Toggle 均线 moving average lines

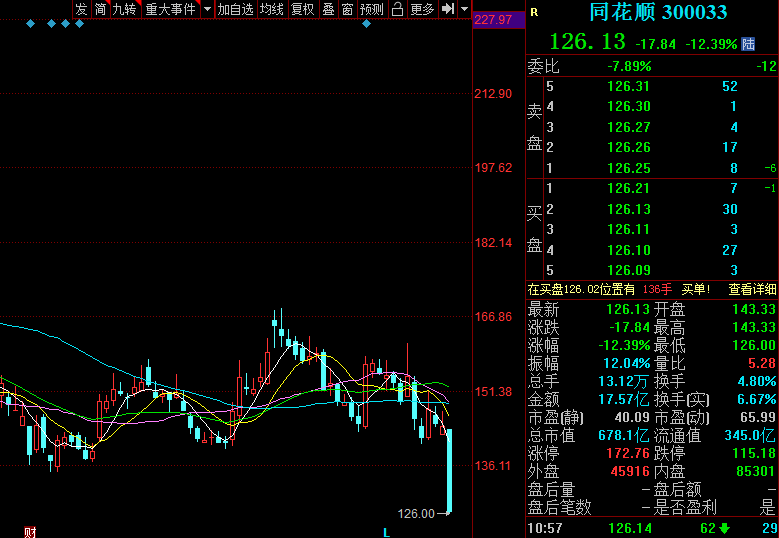272,9
